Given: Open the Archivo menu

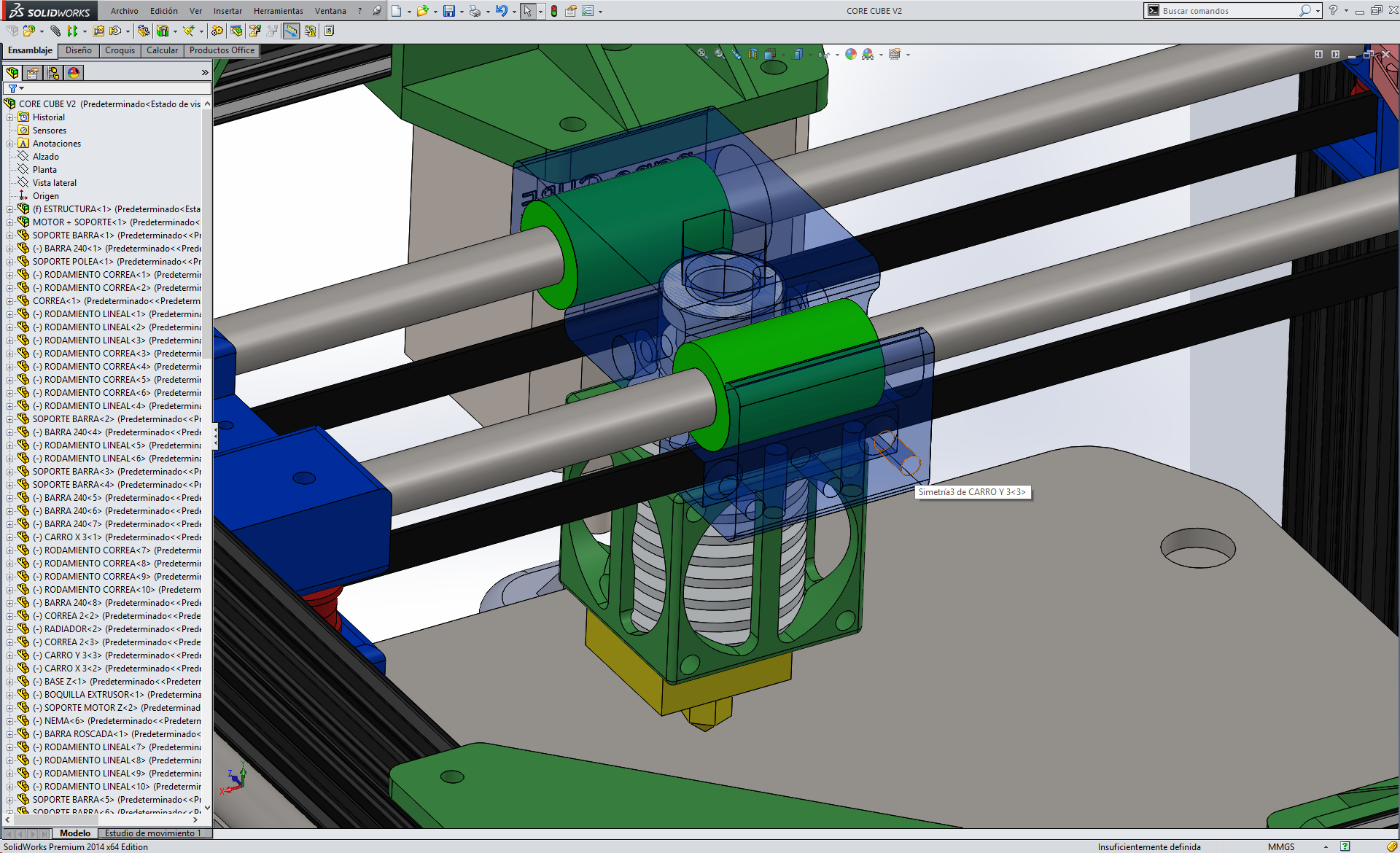Looking at the screenshot, I should (x=125, y=11).
